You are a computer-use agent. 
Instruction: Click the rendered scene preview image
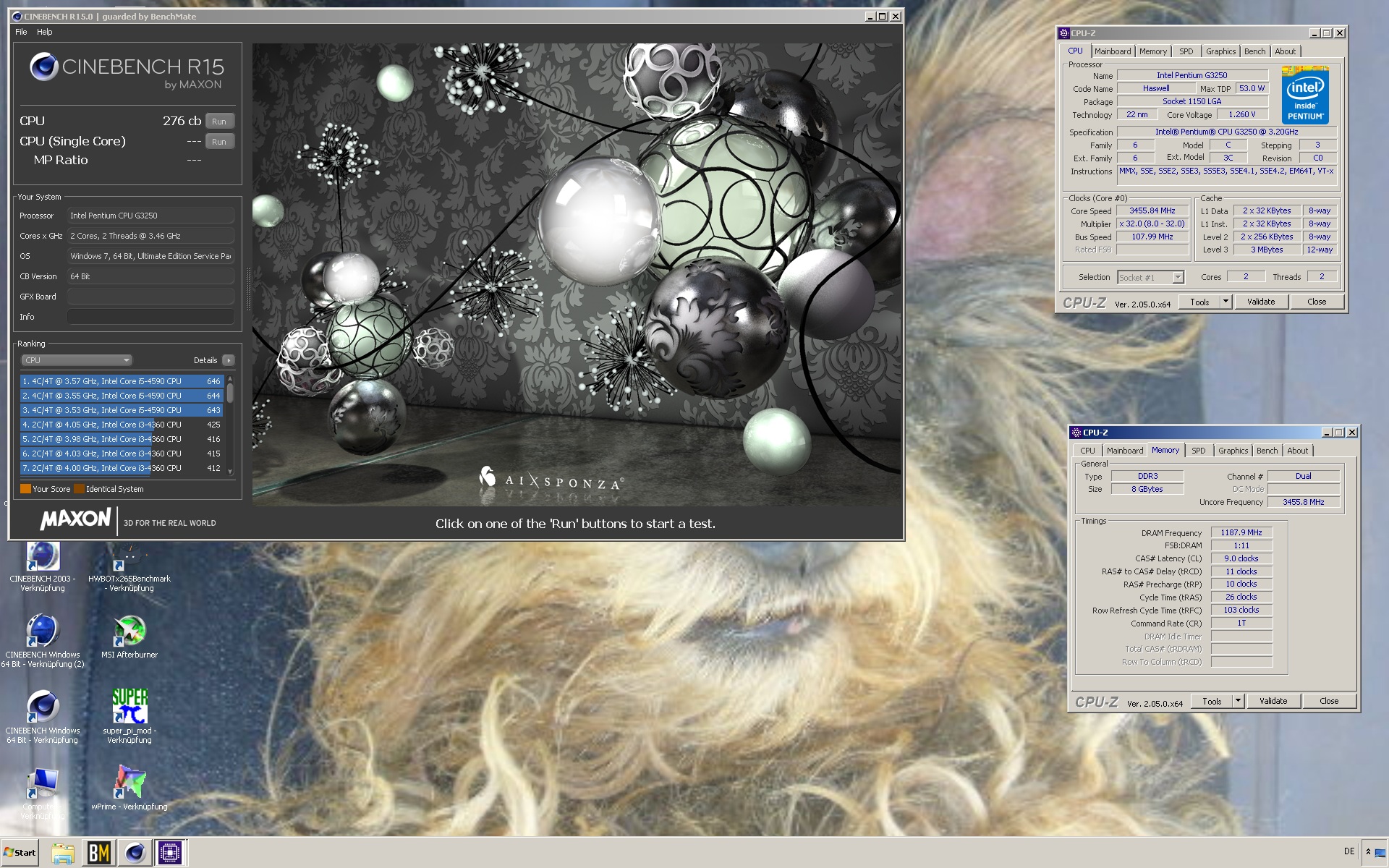pyautogui.click(x=577, y=275)
